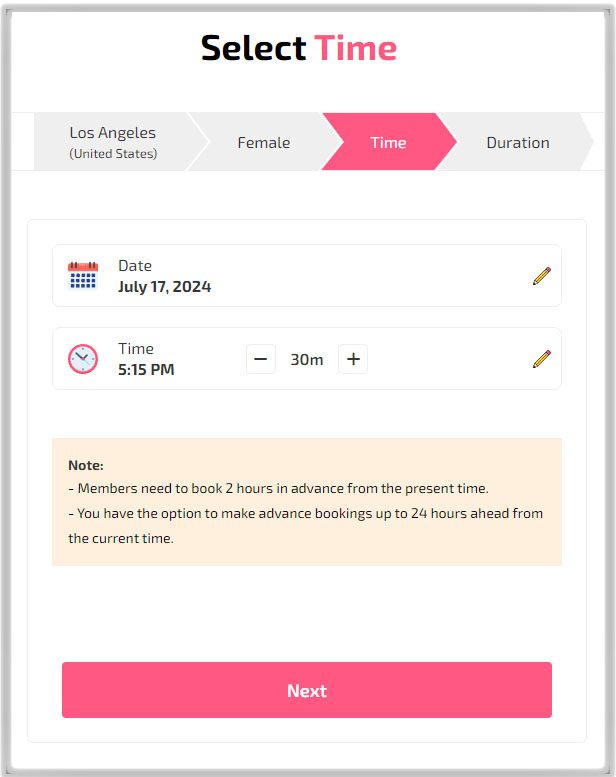Click the date value July 17, 2024

(164, 287)
